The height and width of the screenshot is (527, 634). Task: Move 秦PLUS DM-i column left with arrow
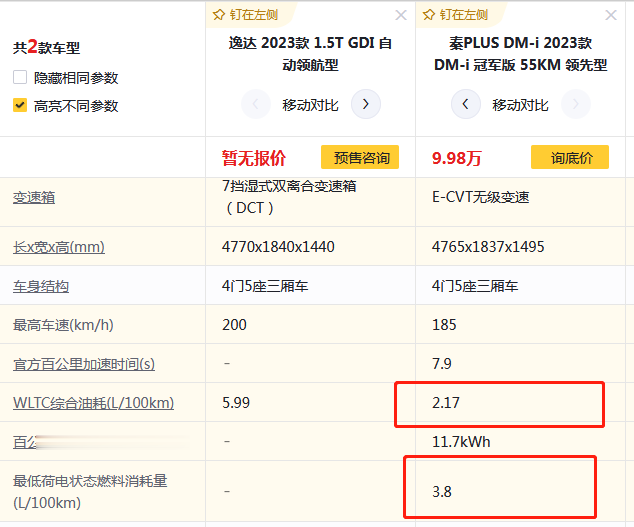(466, 104)
